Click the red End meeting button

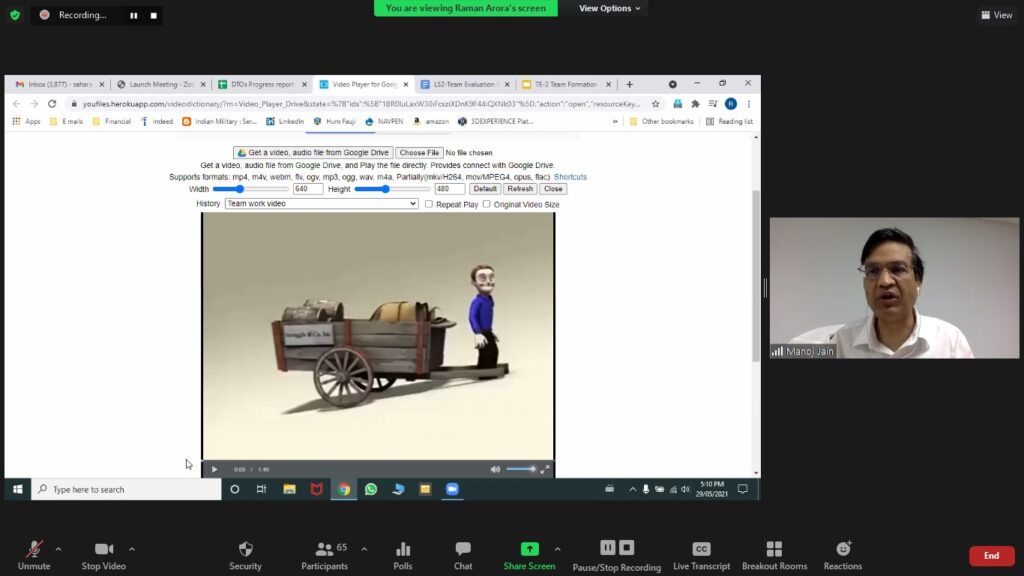click(x=991, y=556)
